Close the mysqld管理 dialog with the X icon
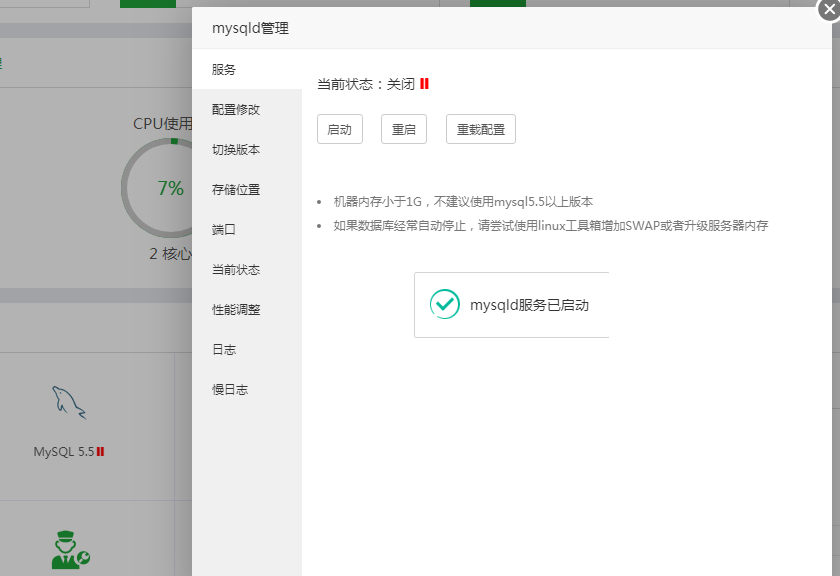The height and width of the screenshot is (576, 840). 829,10
